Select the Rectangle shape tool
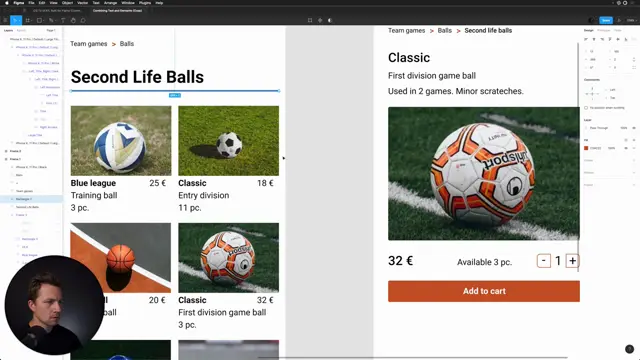Image resolution: width=640 pixels, height=360 pixels. point(39,20)
